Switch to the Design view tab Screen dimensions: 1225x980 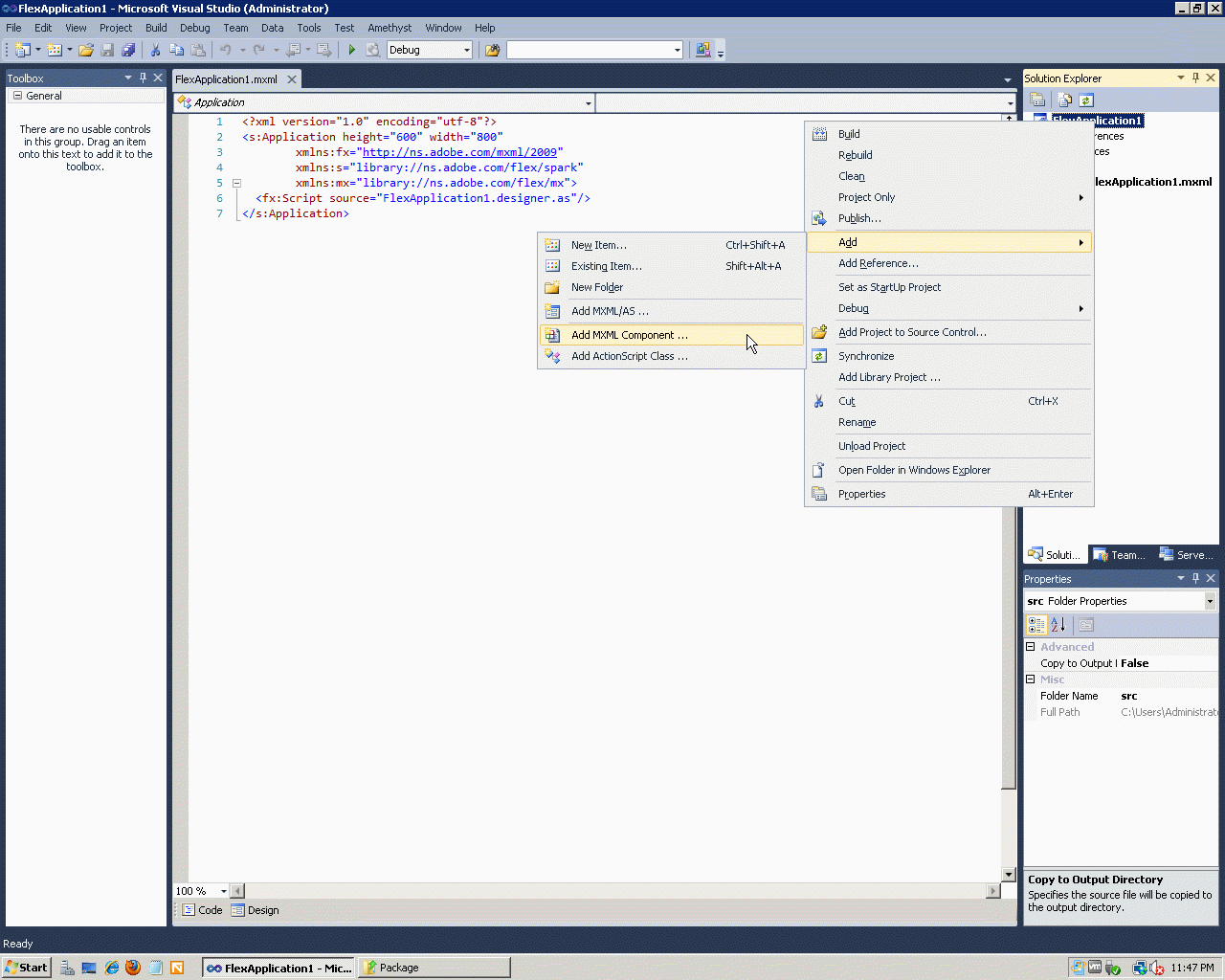[x=256, y=910]
